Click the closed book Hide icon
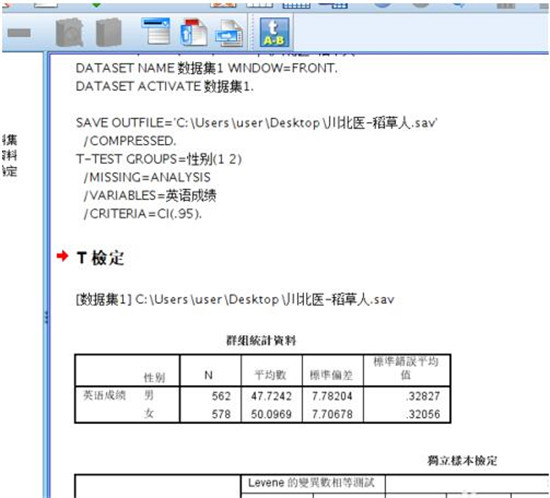This screenshot has width=550, height=498. (109, 33)
